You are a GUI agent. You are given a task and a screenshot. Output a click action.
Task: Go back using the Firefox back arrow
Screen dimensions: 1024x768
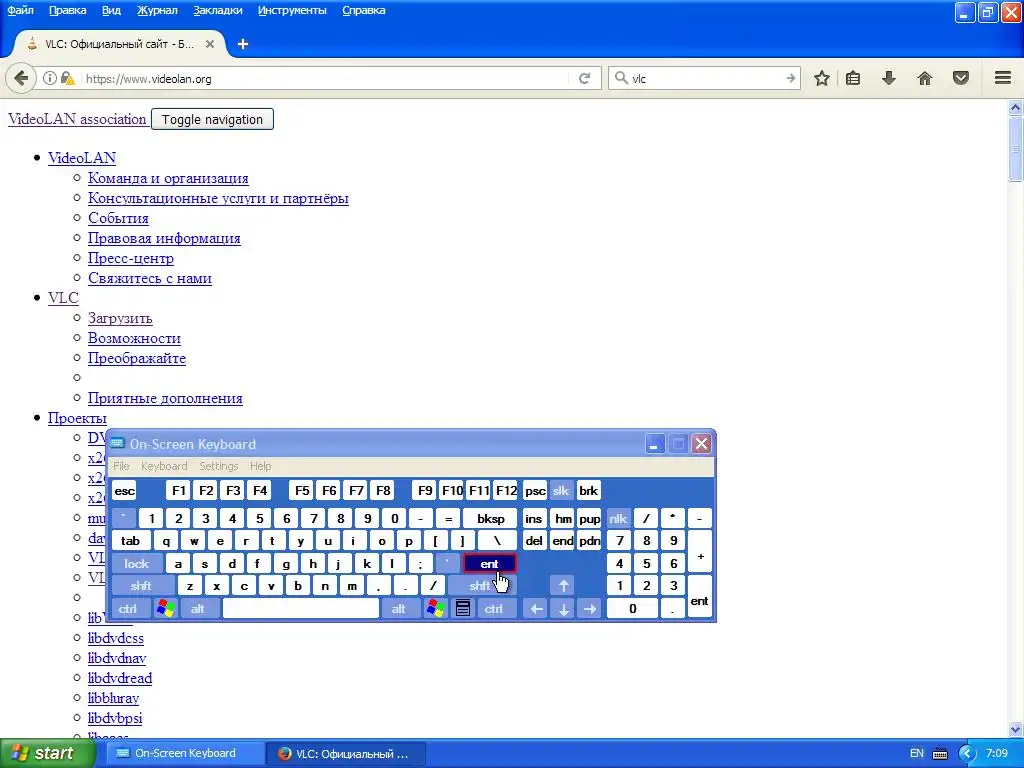(21, 78)
